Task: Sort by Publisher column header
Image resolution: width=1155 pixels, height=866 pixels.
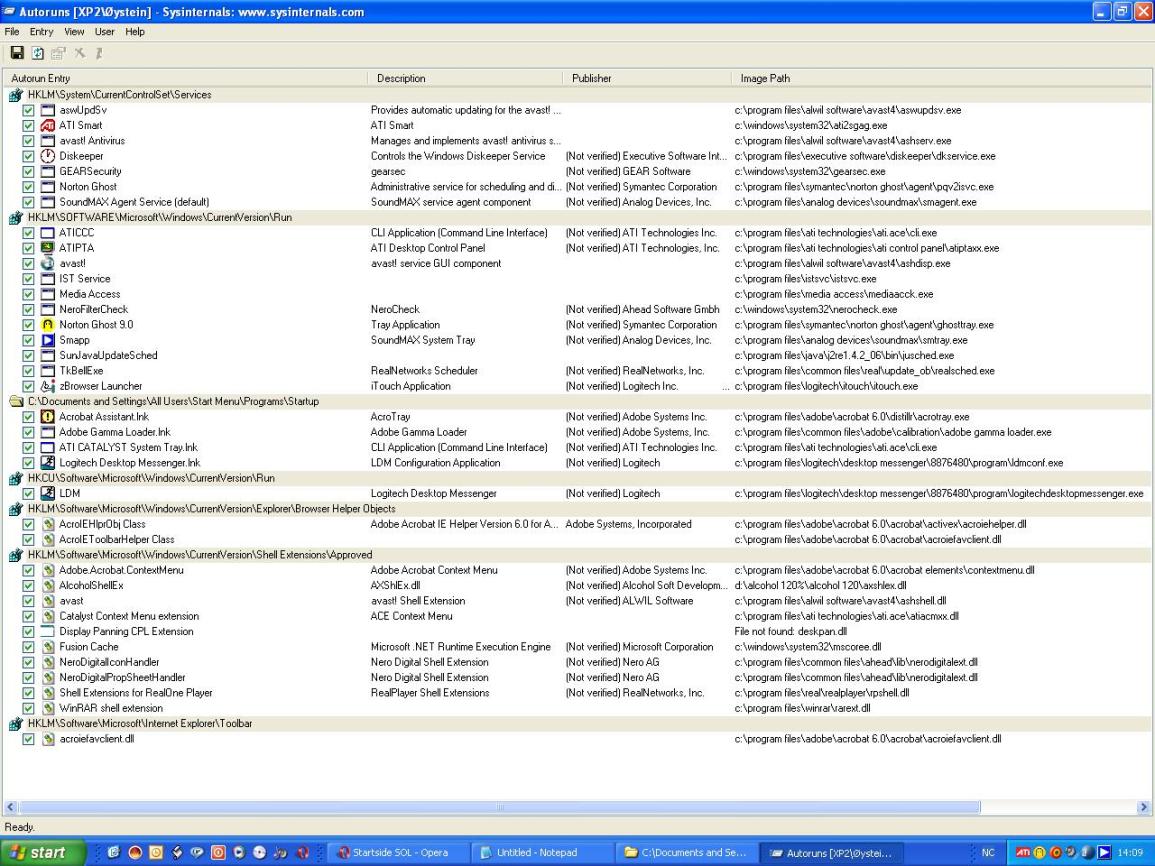Action: [647, 78]
